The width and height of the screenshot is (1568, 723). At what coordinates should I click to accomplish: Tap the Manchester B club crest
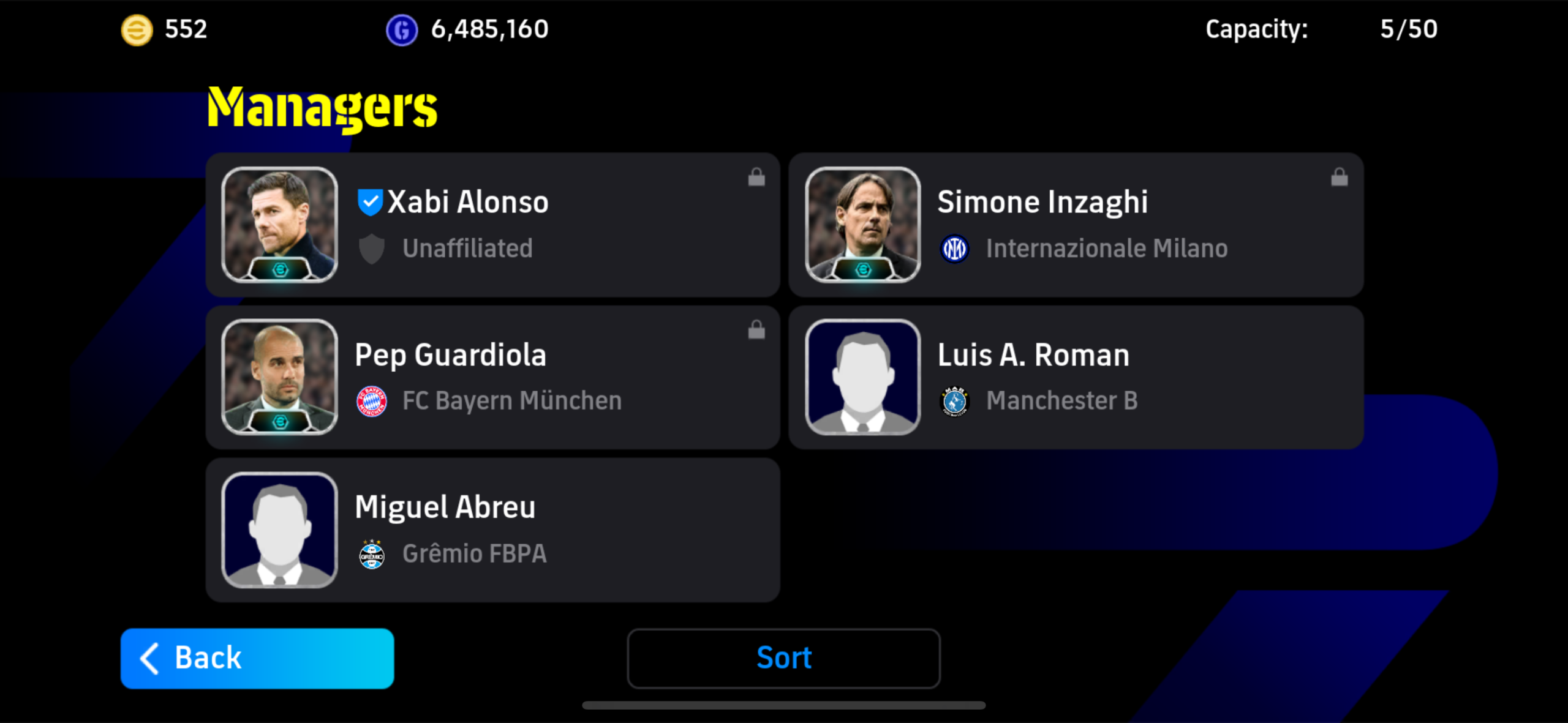[954, 402]
